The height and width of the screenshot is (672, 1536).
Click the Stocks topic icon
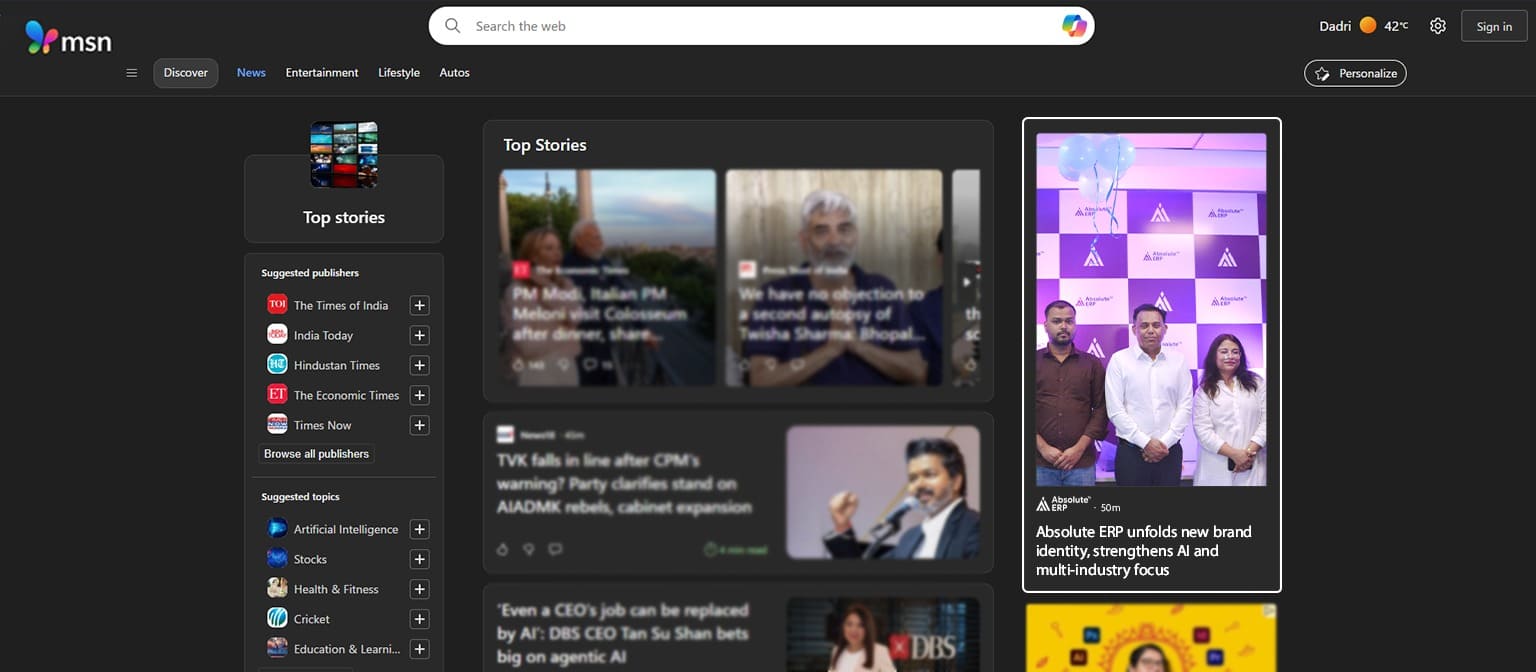pyautogui.click(x=277, y=558)
